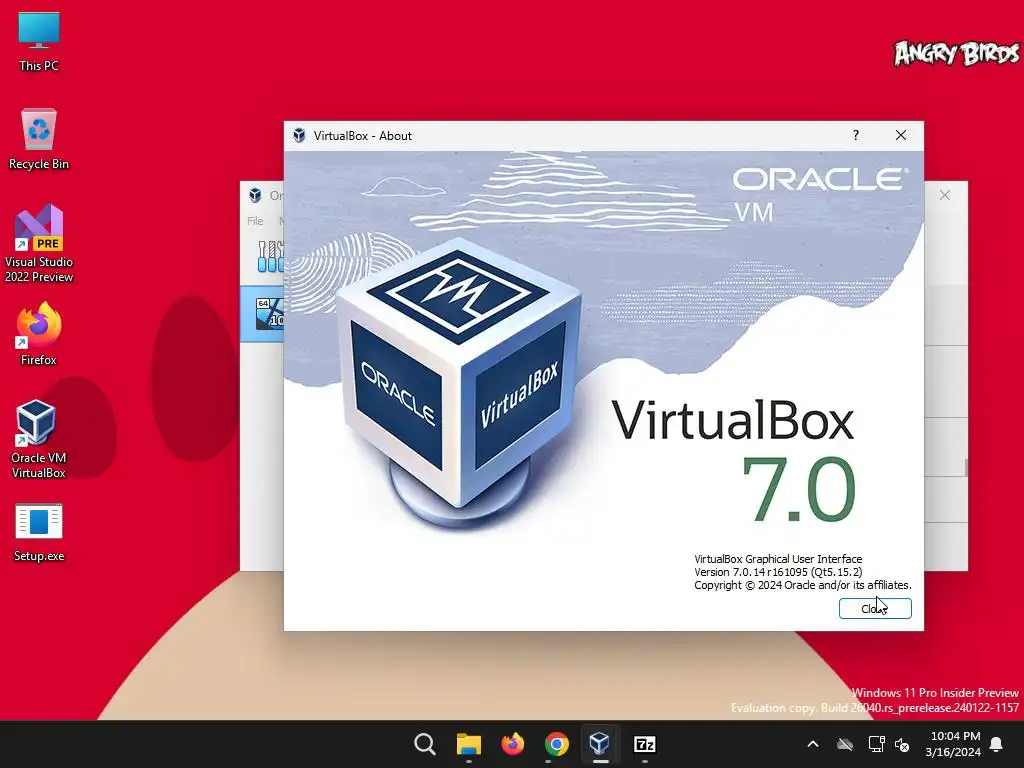The image size is (1024, 768).
Task: Click VirtualBox icon in About title bar
Action: pos(299,135)
